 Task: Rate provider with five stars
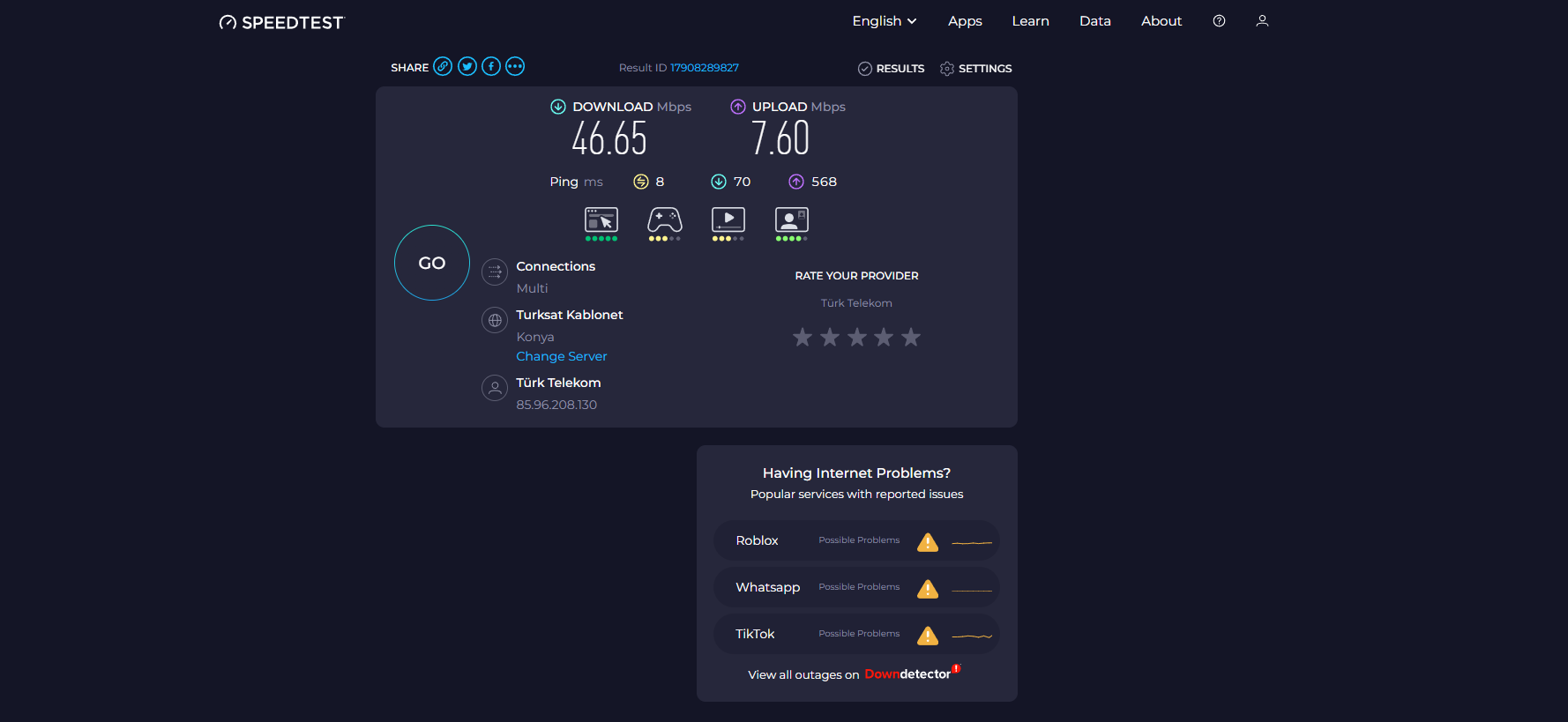911,337
